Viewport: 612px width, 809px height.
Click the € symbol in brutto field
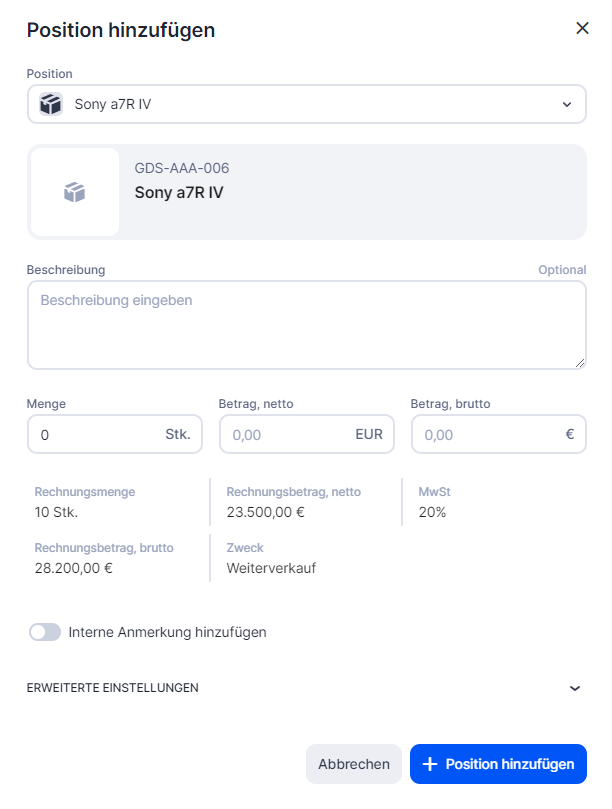(569, 435)
